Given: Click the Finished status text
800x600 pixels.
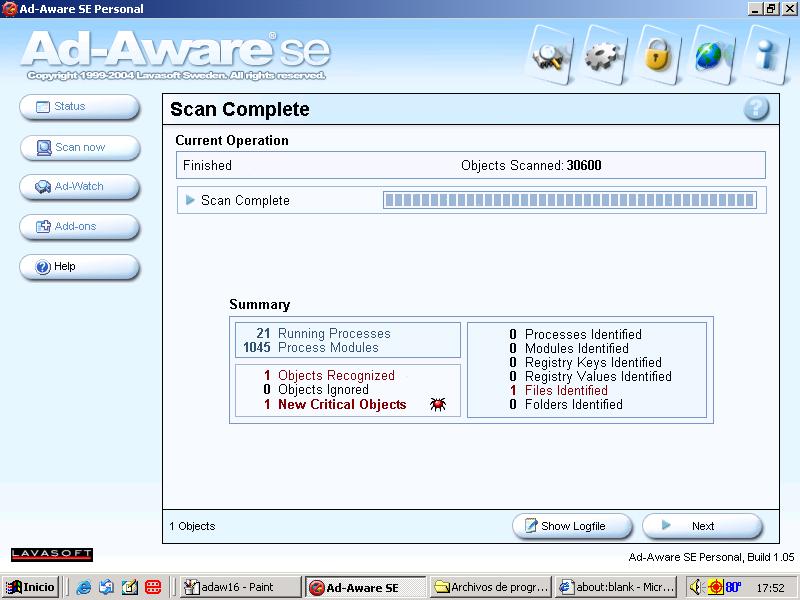Looking at the screenshot, I should pyautogui.click(x=207, y=165).
